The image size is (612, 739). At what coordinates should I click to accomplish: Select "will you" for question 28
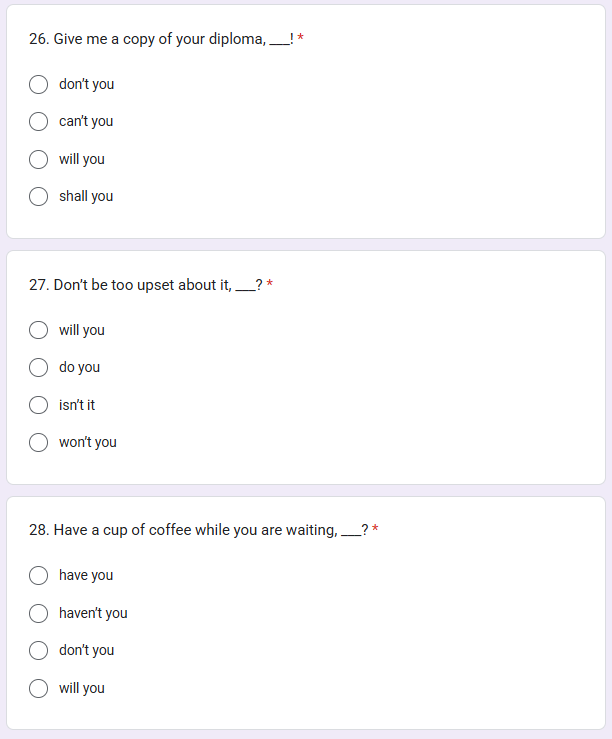click(x=38, y=688)
